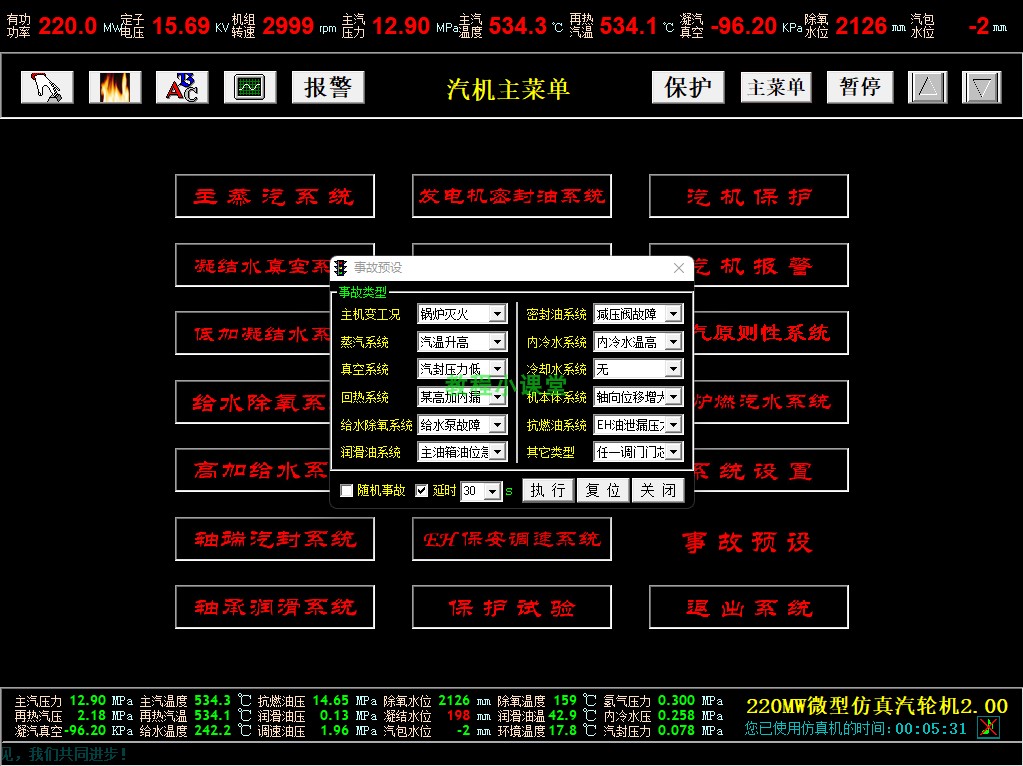The height and width of the screenshot is (766, 1023).
Task: Click the hand pointer icon in toolbar
Action: (48, 88)
